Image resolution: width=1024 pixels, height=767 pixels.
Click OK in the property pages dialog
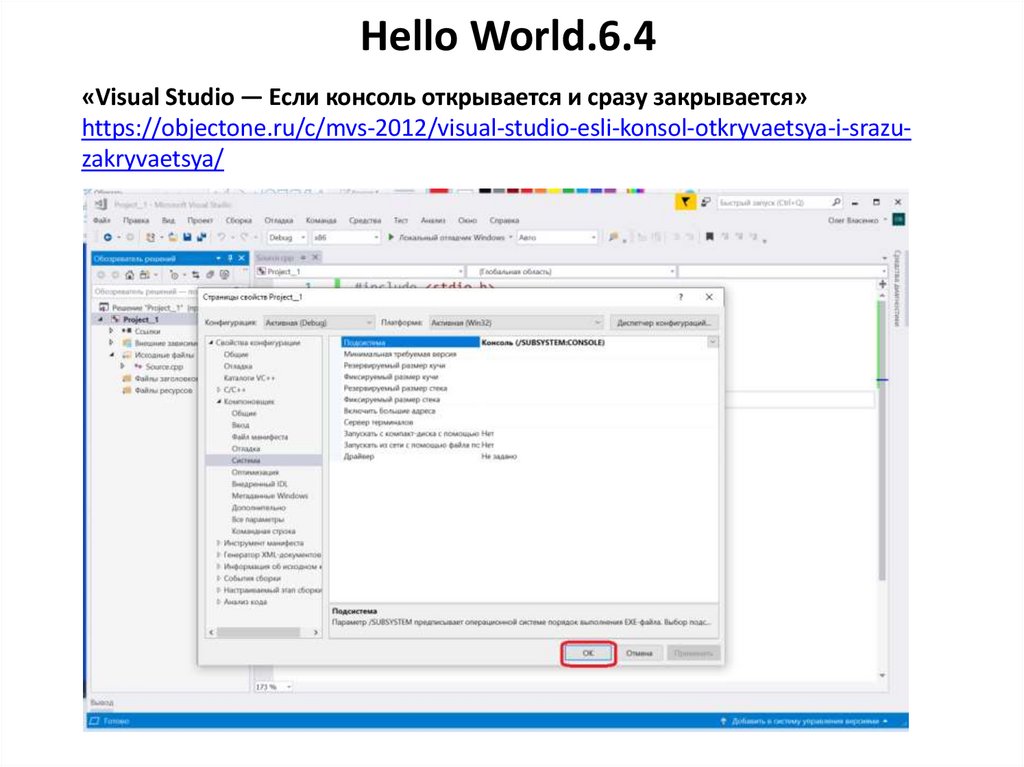(588, 653)
